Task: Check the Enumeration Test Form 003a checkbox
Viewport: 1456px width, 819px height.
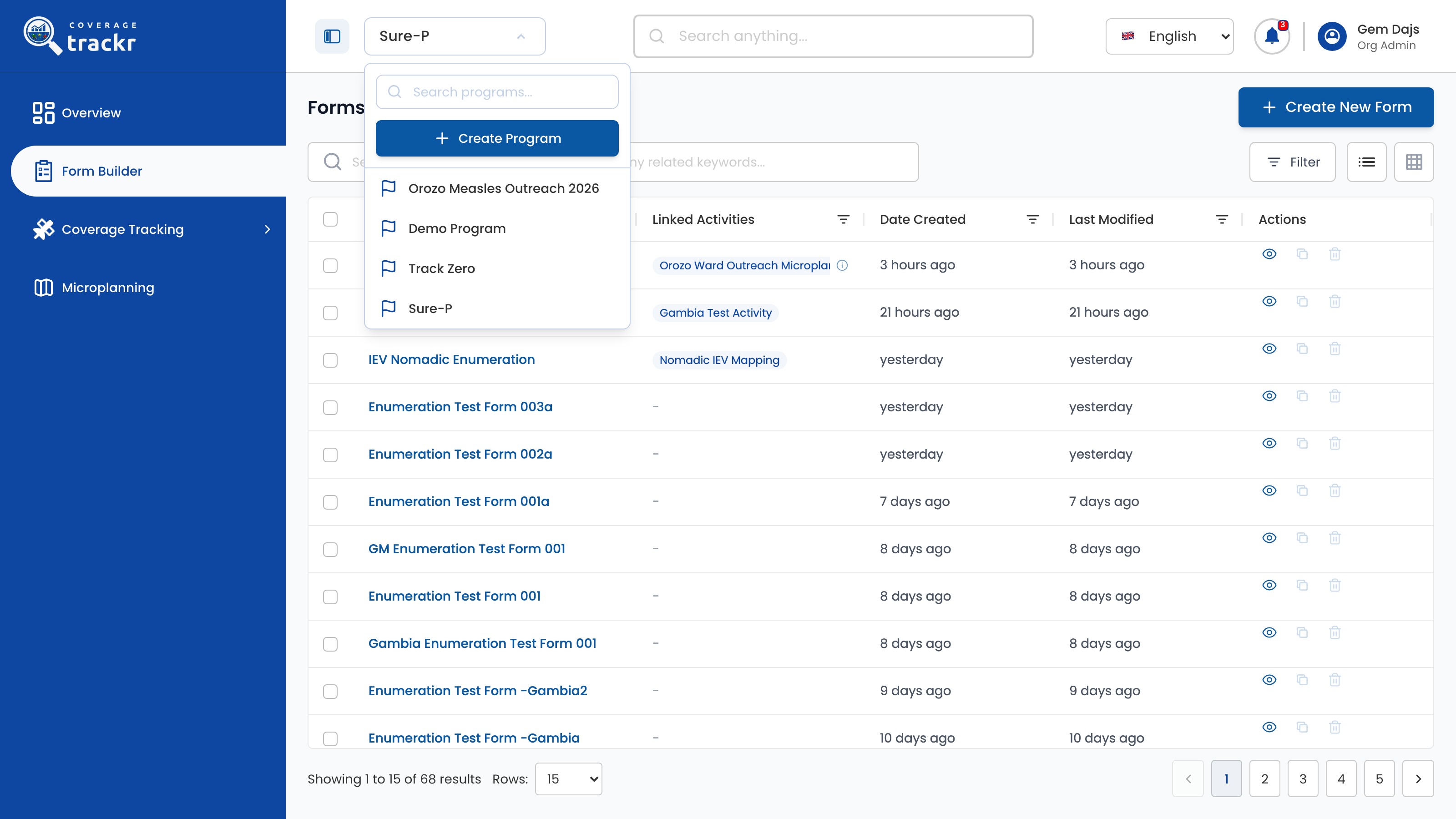Action: tap(330, 408)
